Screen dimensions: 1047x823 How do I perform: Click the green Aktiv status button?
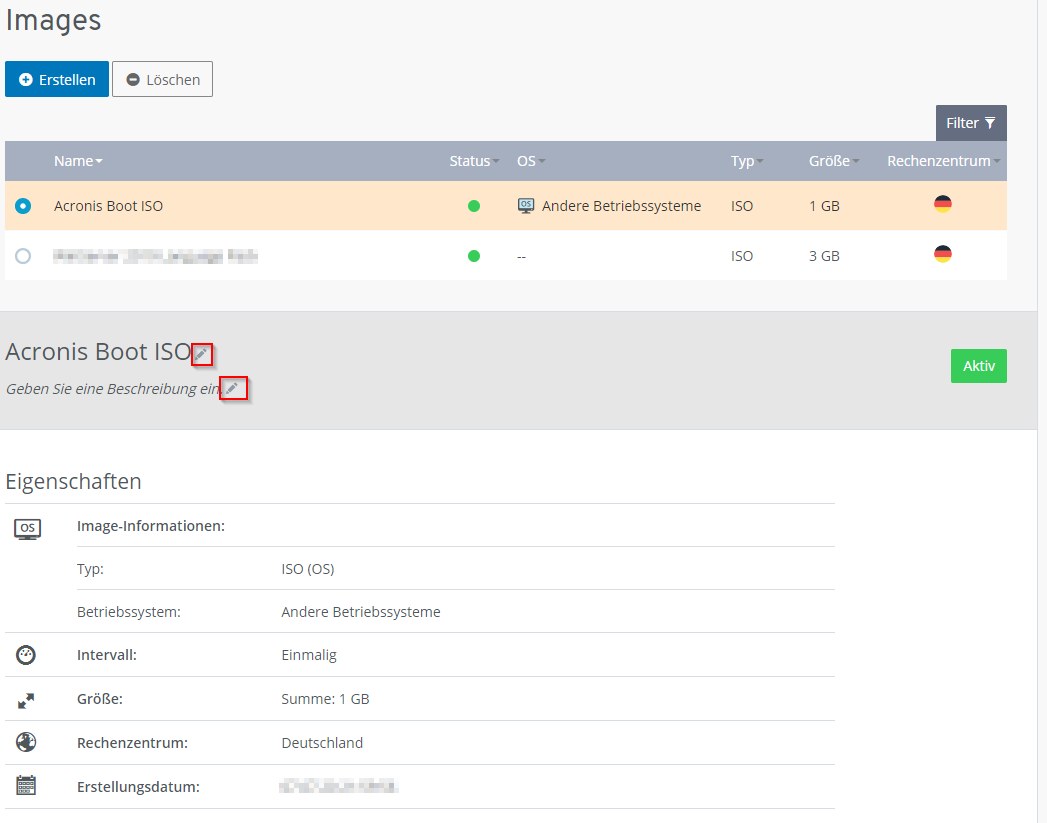978,366
